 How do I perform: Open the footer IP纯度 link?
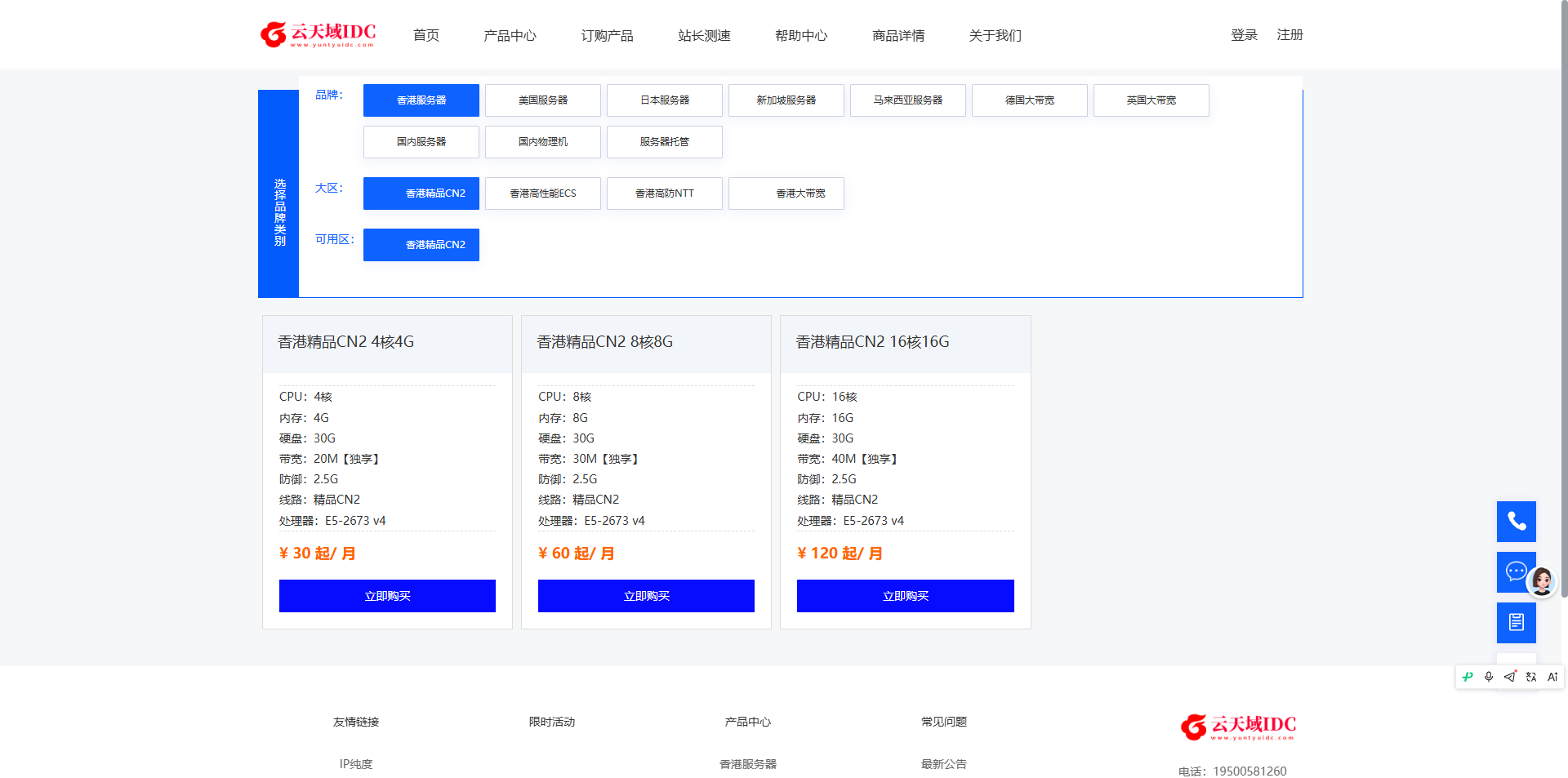(356, 764)
